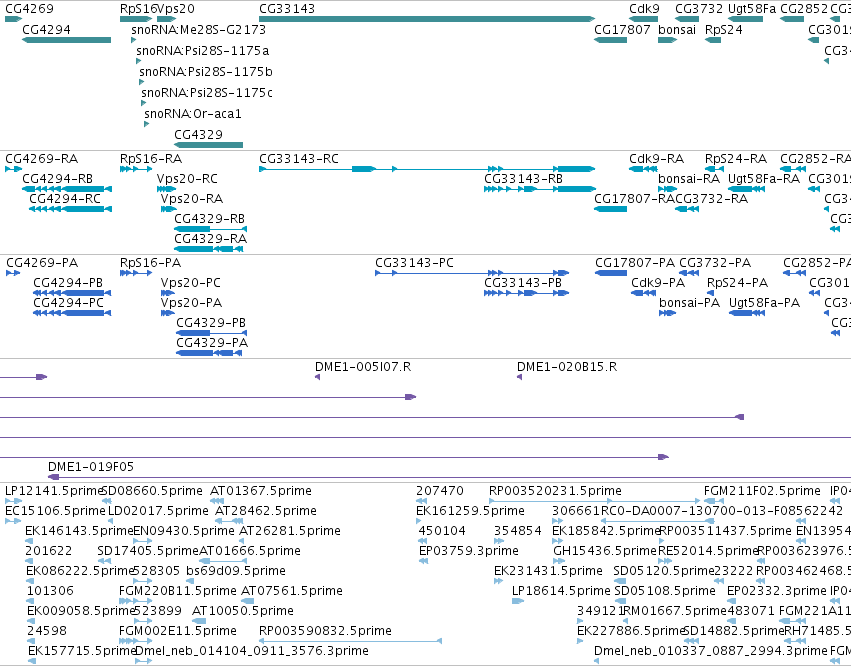Click the CG17807-PA protein label
This screenshot has height=666, width=851.
coord(635,263)
